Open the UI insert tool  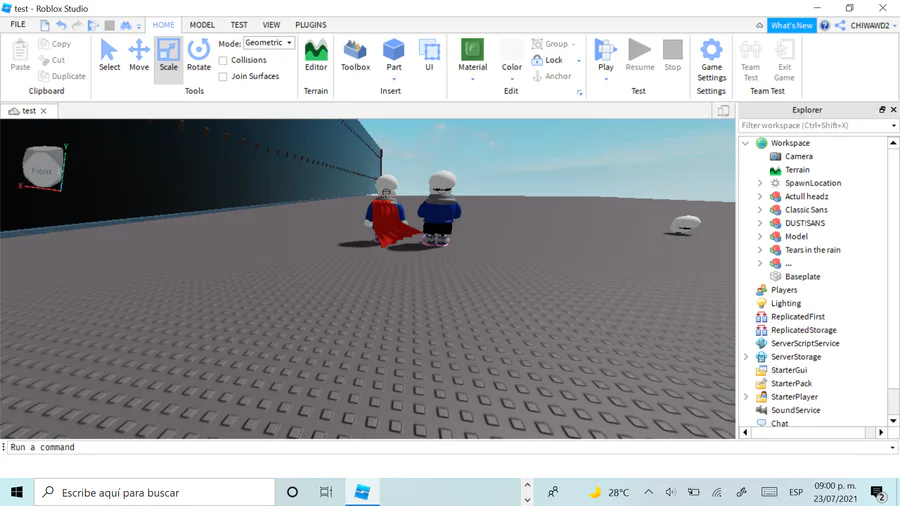429,55
